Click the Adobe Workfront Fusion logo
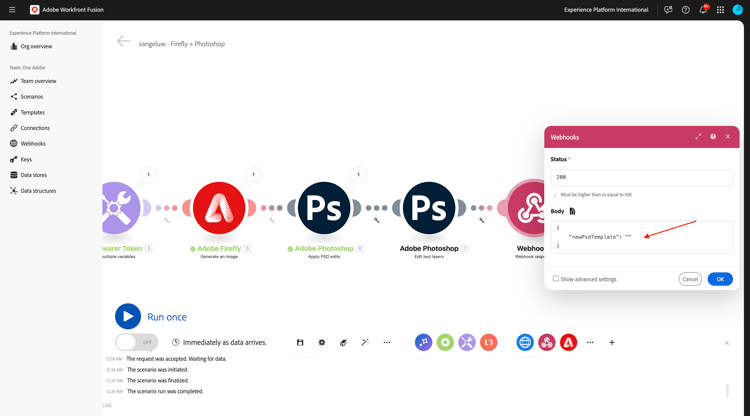This screenshot has width=750, height=416. click(x=34, y=10)
